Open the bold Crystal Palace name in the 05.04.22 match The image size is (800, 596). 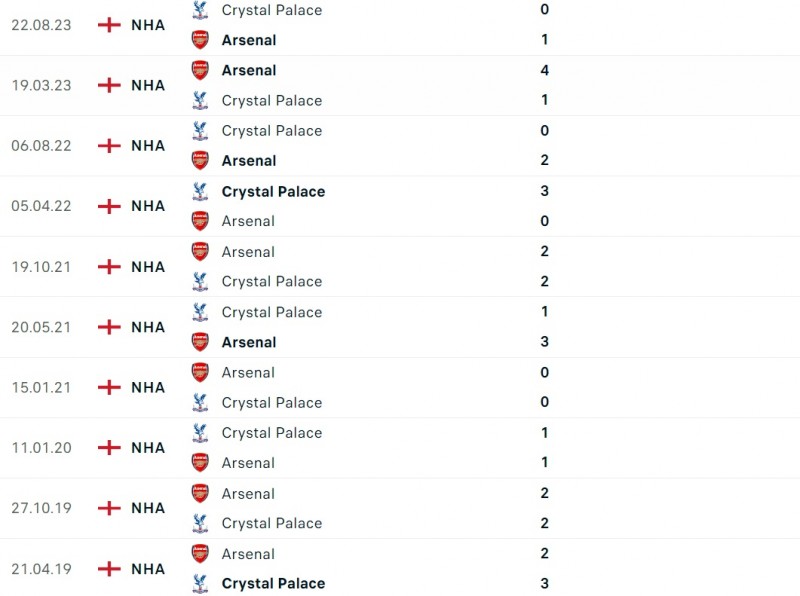(x=273, y=191)
